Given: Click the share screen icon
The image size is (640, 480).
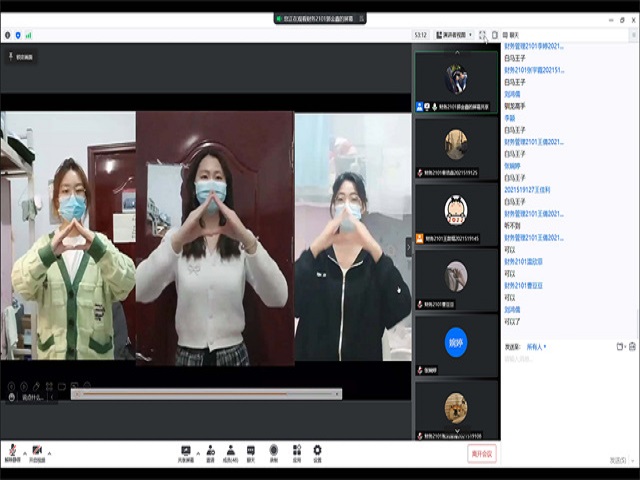Looking at the screenshot, I should pyautogui.click(x=185, y=453).
